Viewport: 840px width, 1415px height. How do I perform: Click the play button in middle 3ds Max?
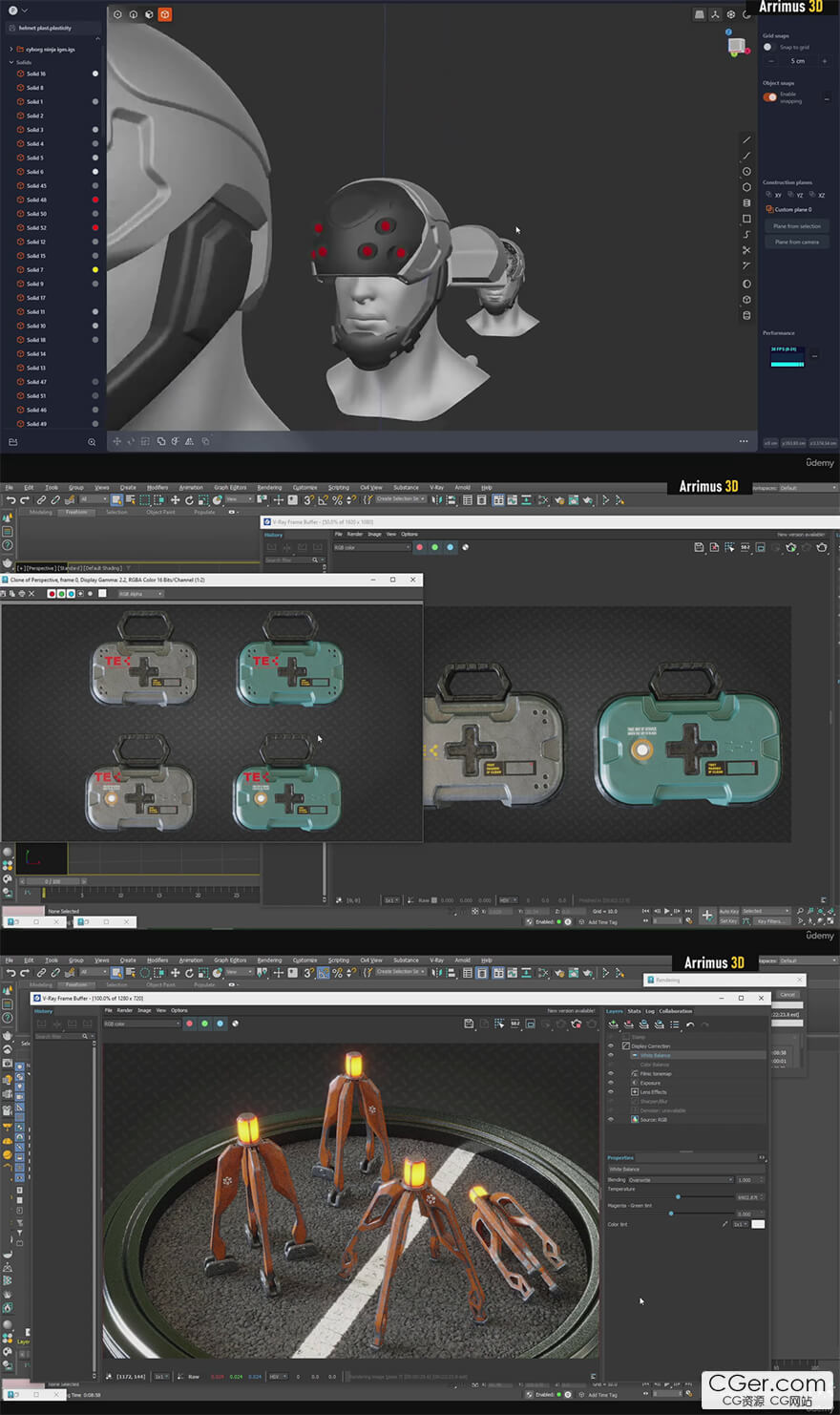[666, 912]
